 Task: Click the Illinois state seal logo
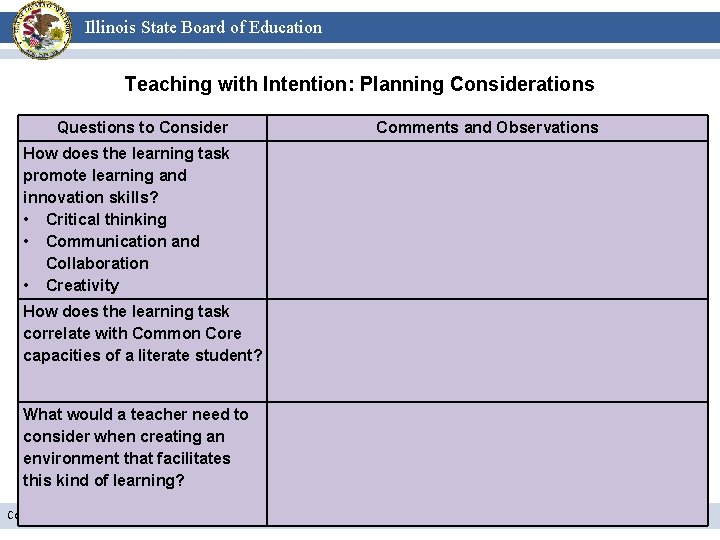tap(42, 30)
